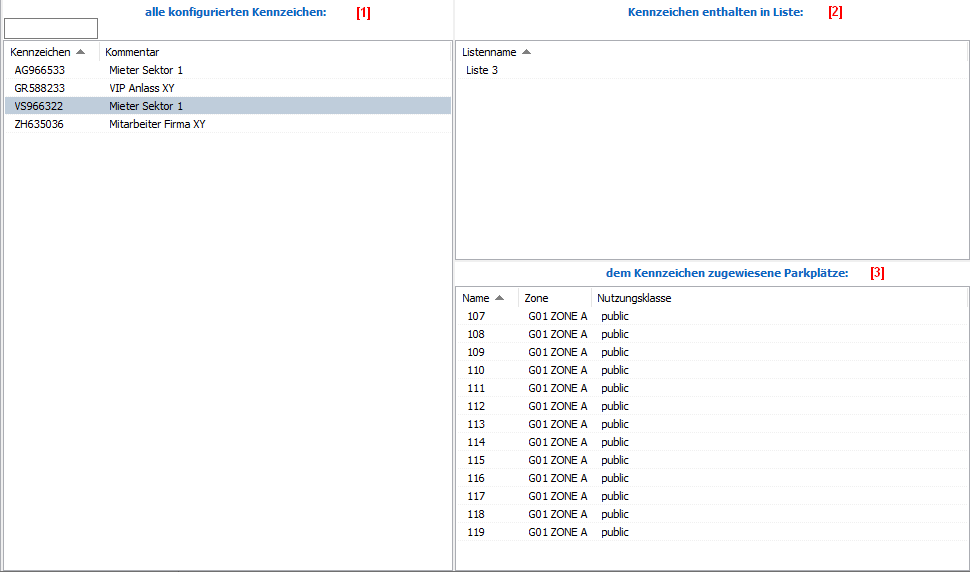
Task: Click the license plate search input field
Action: coord(51,28)
